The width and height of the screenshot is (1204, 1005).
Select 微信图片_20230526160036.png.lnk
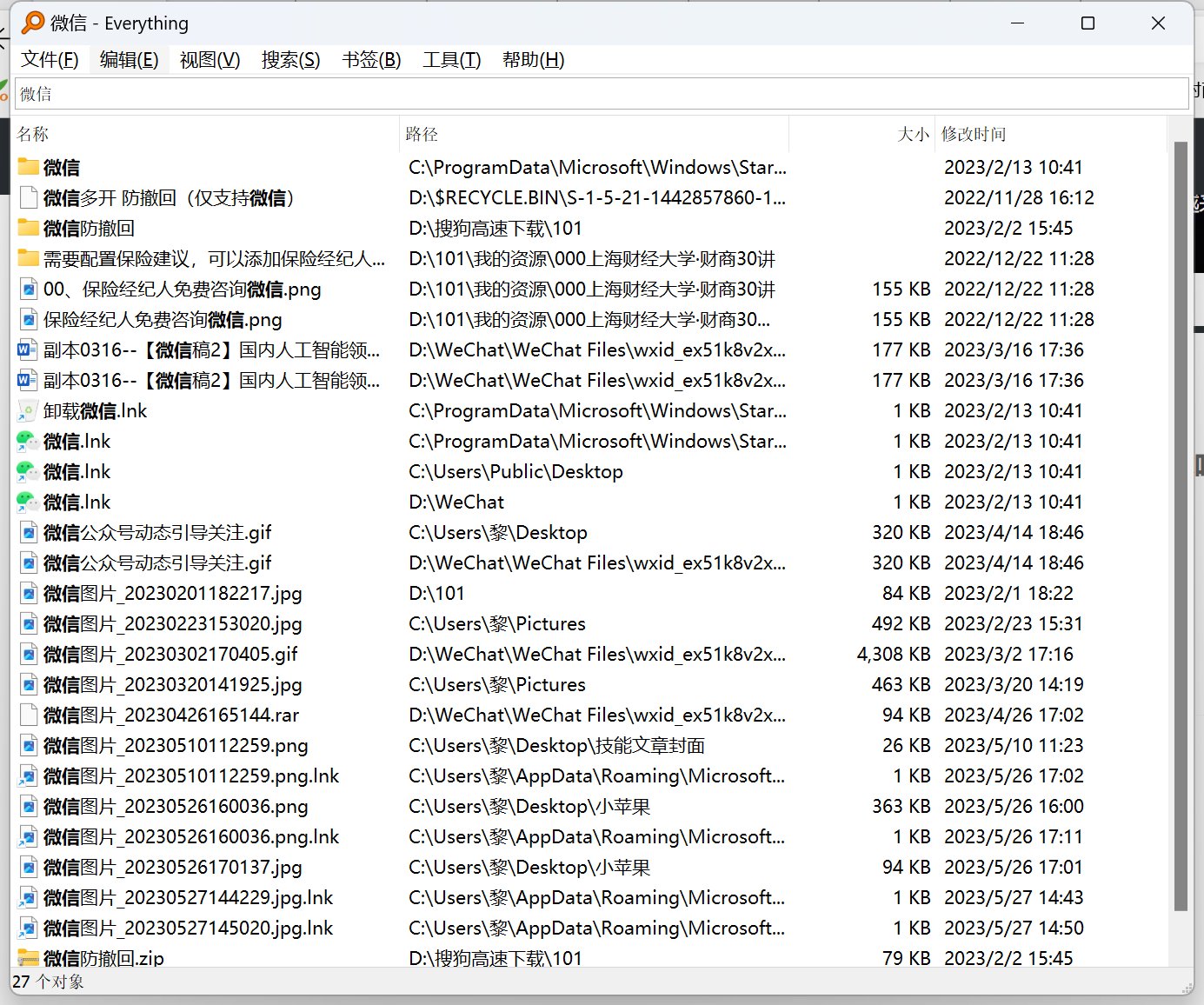tap(191, 836)
